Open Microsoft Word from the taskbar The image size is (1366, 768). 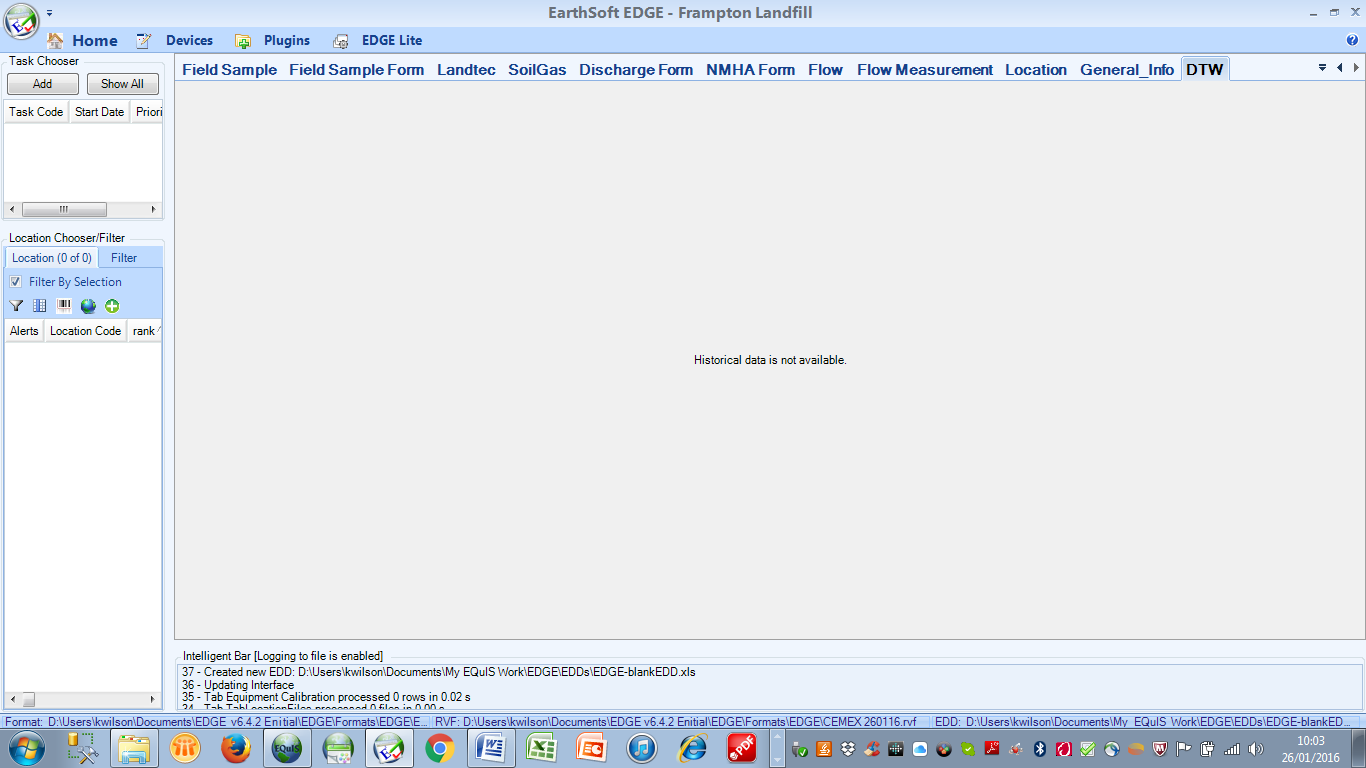pos(491,748)
